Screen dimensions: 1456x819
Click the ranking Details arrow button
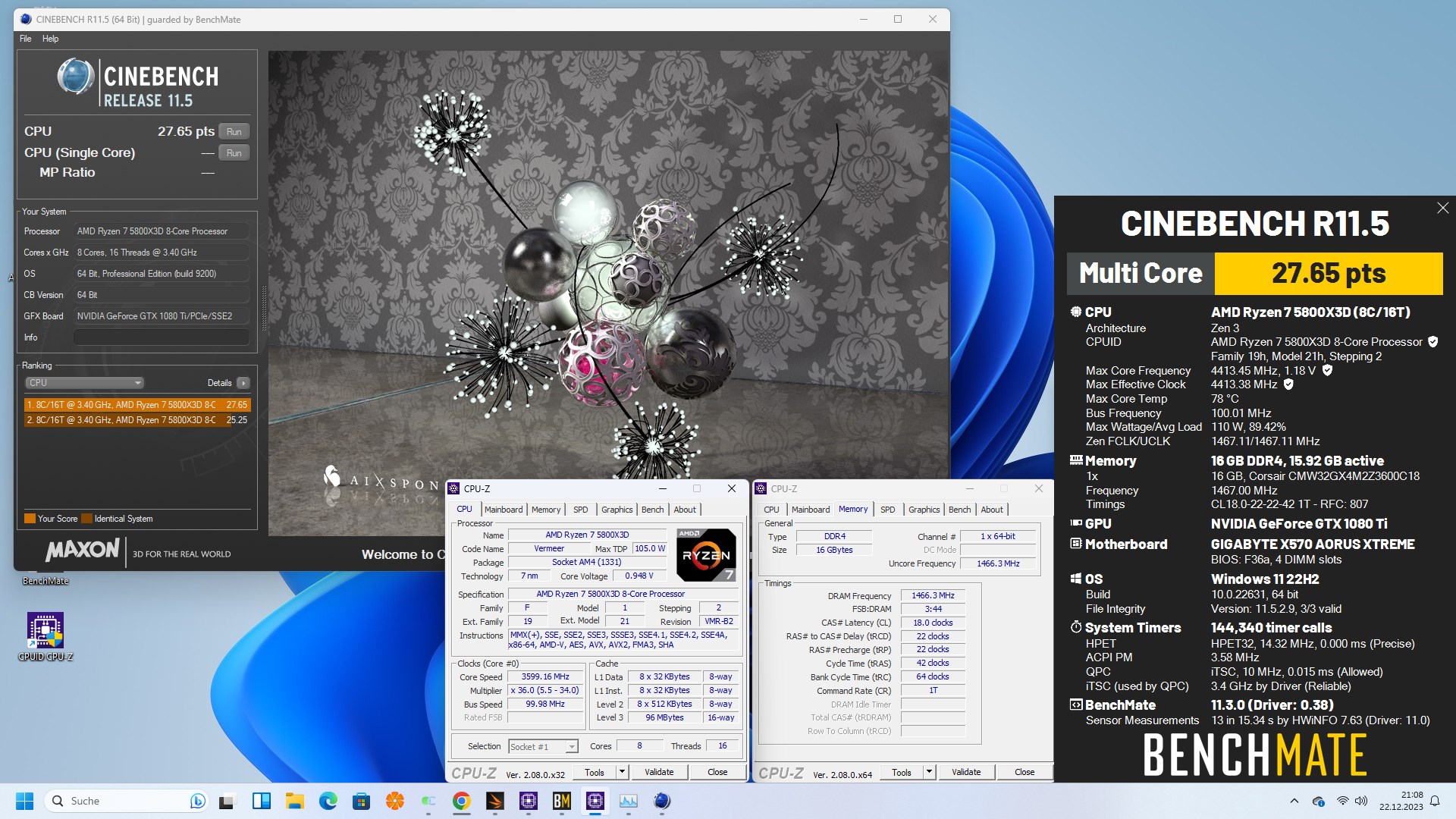coord(243,383)
